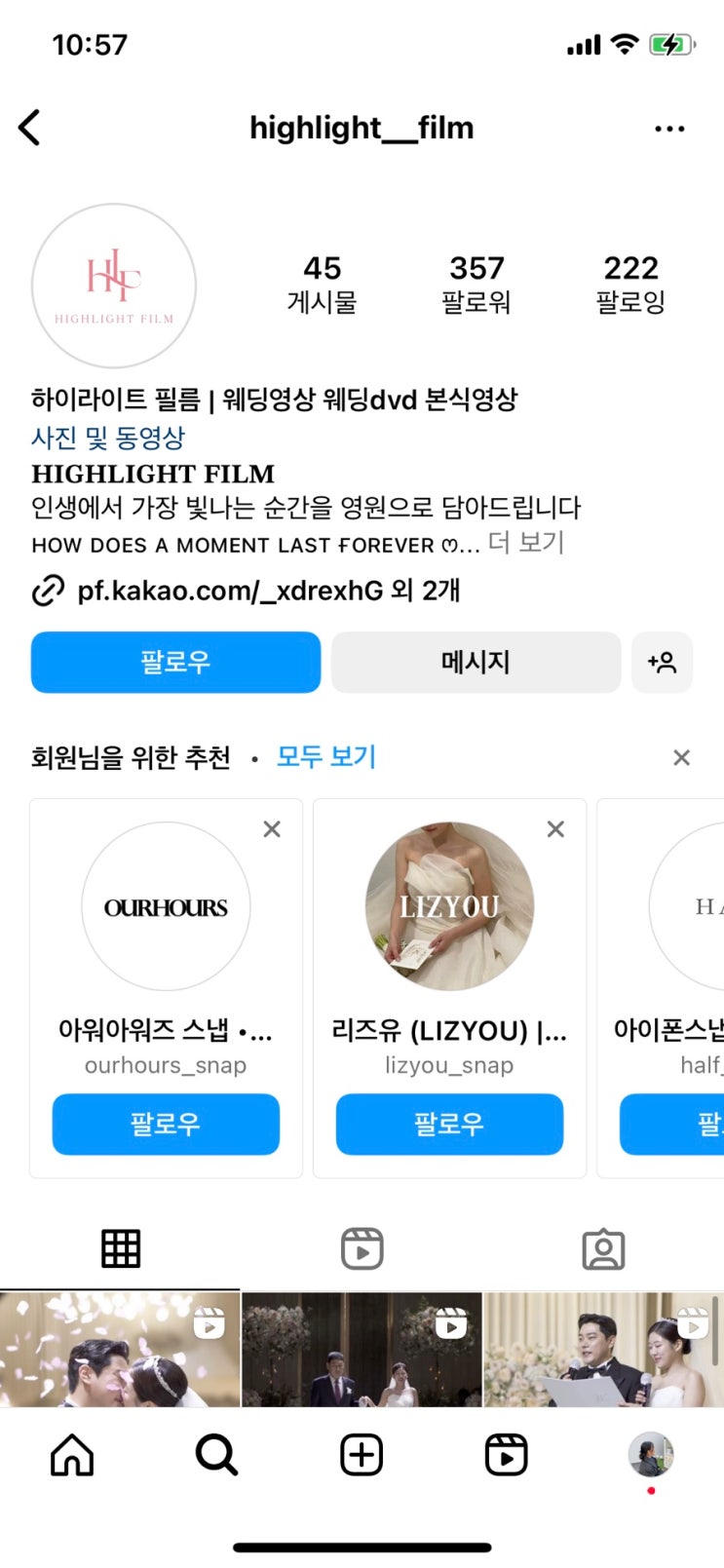The width and height of the screenshot is (724, 1568).
Task: Follow the highlight__film account
Action: point(175,663)
